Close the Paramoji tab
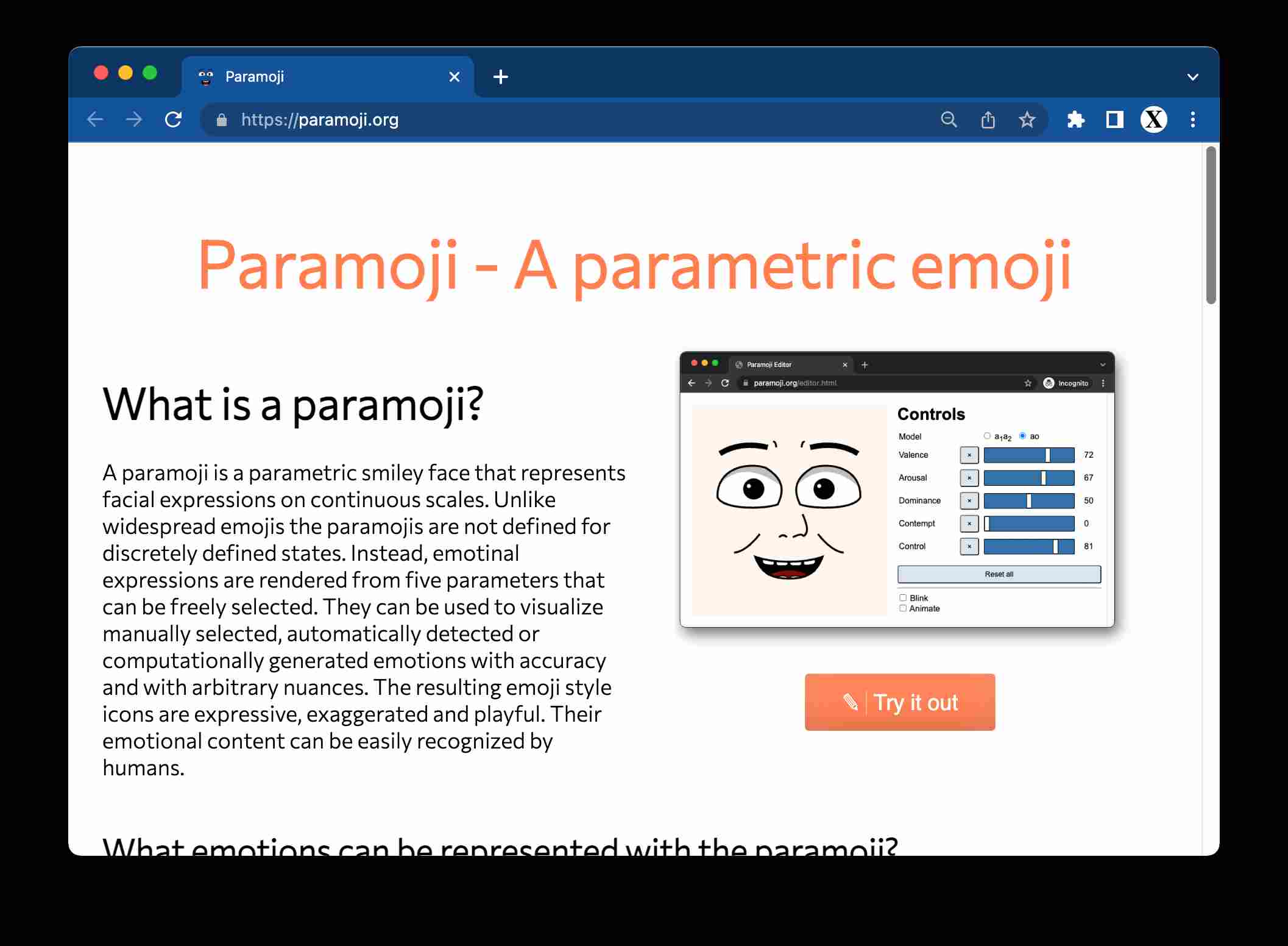The width and height of the screenshot is (1288, 946). pyautogui.click(x=454, y=77)
